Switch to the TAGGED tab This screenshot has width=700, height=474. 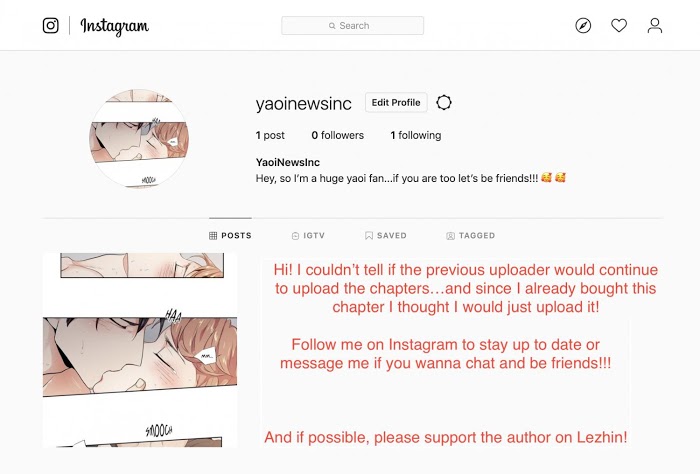[471, 236]
